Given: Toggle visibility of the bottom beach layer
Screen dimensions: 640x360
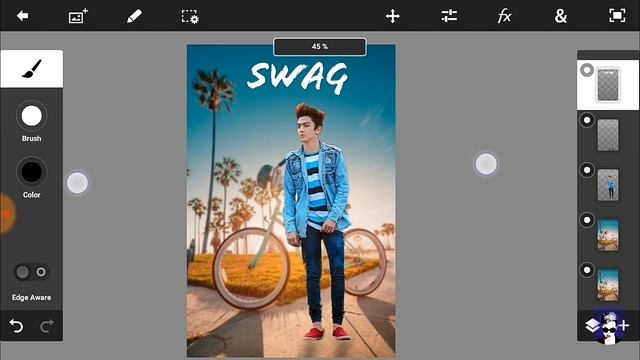Looking at the screenshot, I should (x=587, y=270).
